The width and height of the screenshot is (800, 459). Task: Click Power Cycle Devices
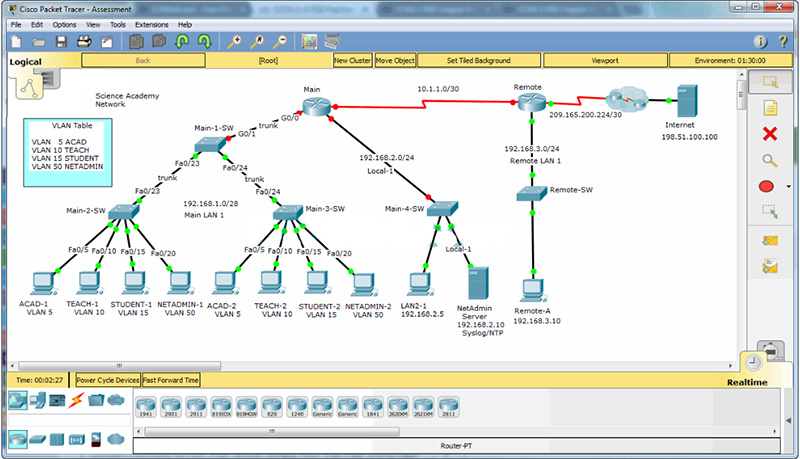point(108,380)
